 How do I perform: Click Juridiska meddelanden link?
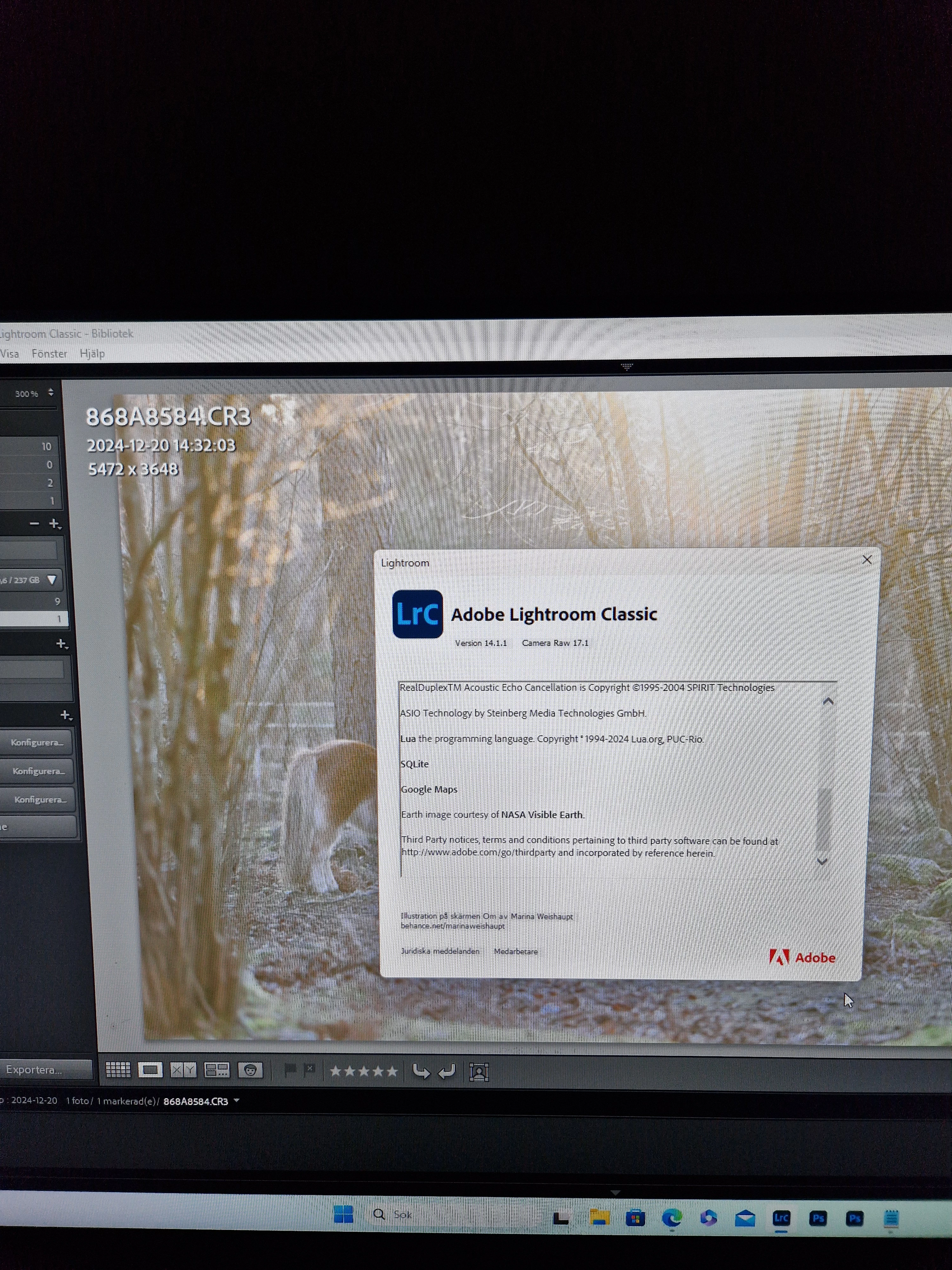pos(440,951)
